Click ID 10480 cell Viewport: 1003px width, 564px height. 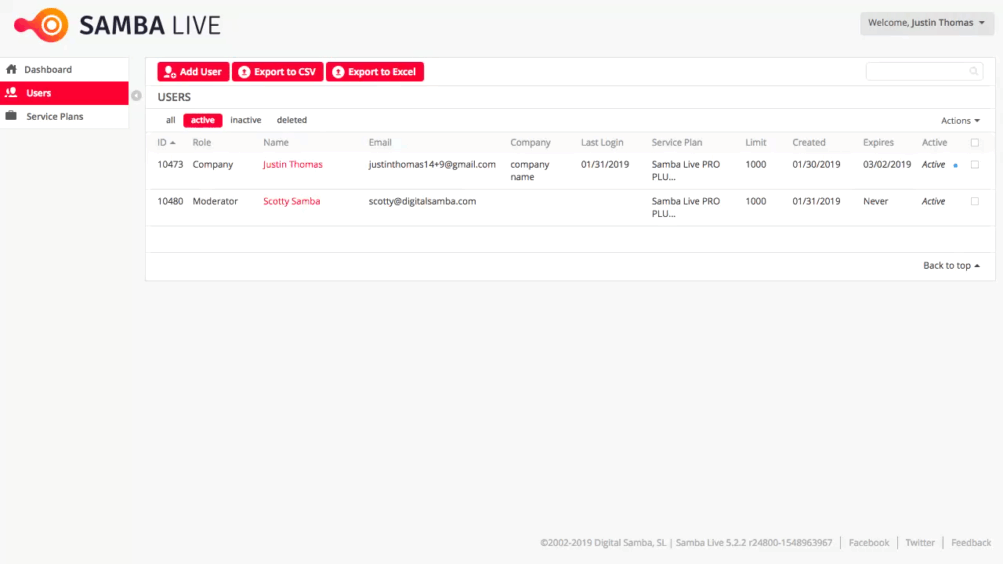point(170,201)
